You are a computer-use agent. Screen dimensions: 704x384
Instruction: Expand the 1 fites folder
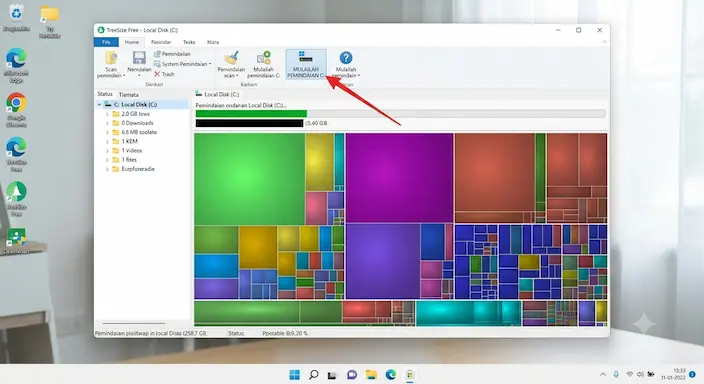(x=107, y=160)
